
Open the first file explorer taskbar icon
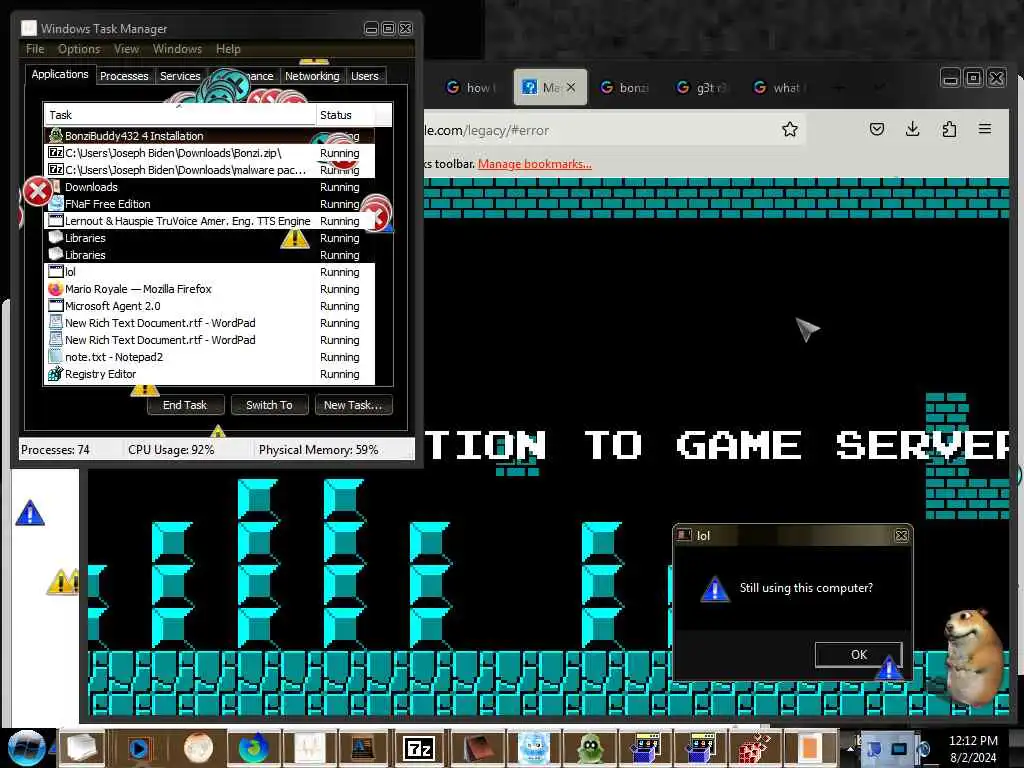tap(82, 748)
